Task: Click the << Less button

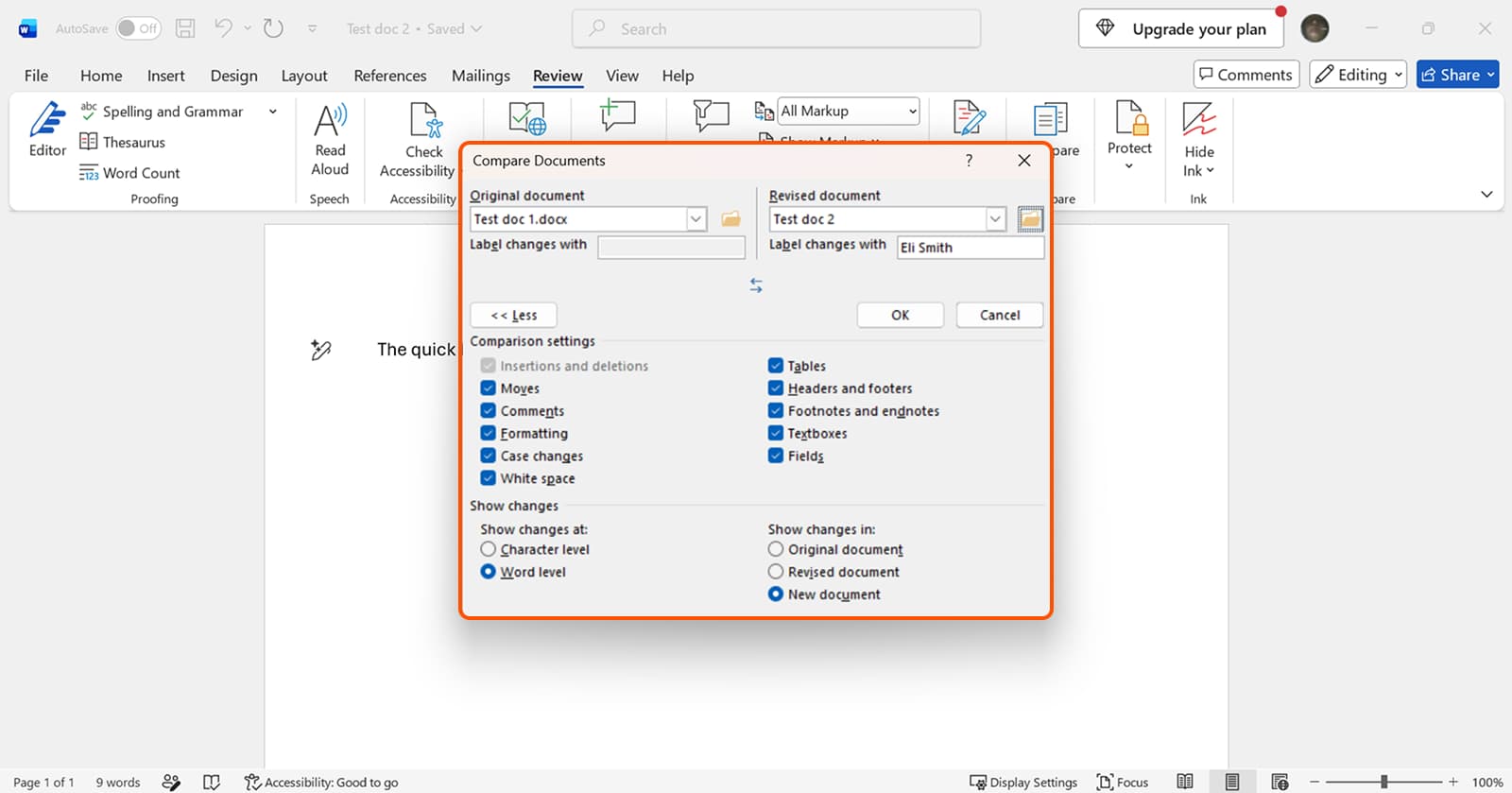Action: click(x=513, y=315)
